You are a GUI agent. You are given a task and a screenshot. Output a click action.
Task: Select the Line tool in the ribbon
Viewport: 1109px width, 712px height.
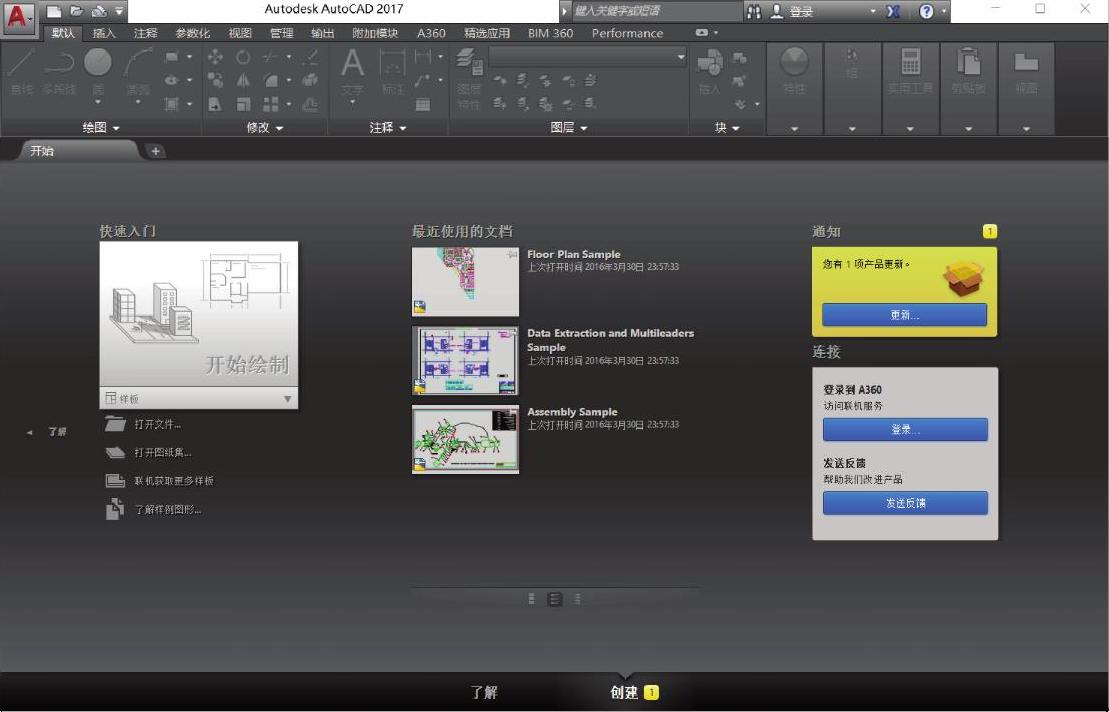pos(21,71)
